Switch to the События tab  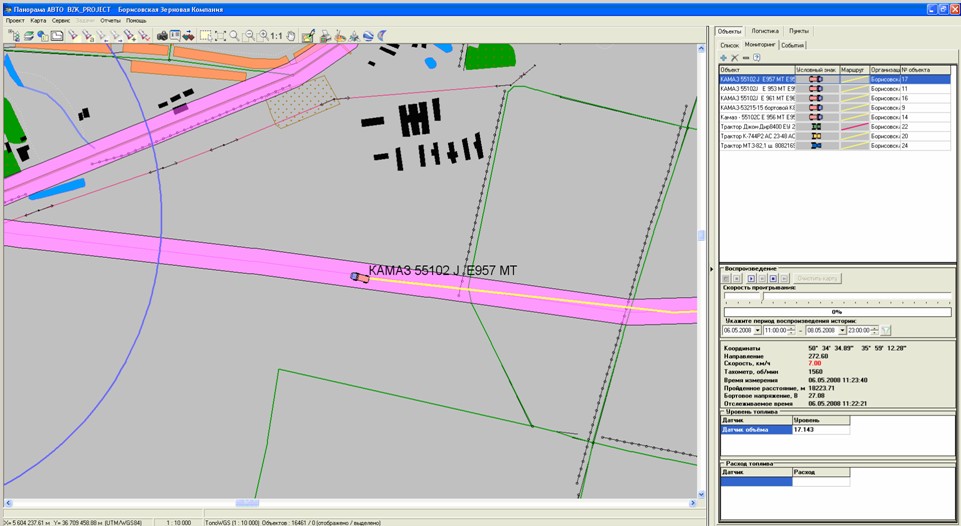point(793,45)
